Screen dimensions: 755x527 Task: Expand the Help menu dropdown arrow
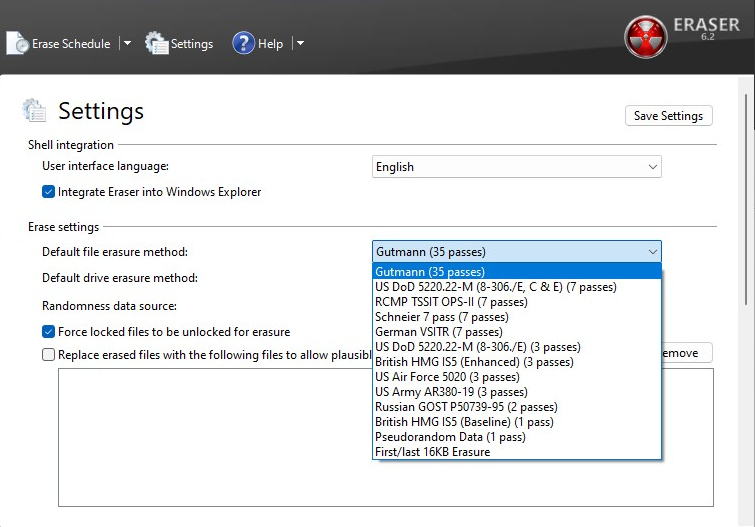300,43
